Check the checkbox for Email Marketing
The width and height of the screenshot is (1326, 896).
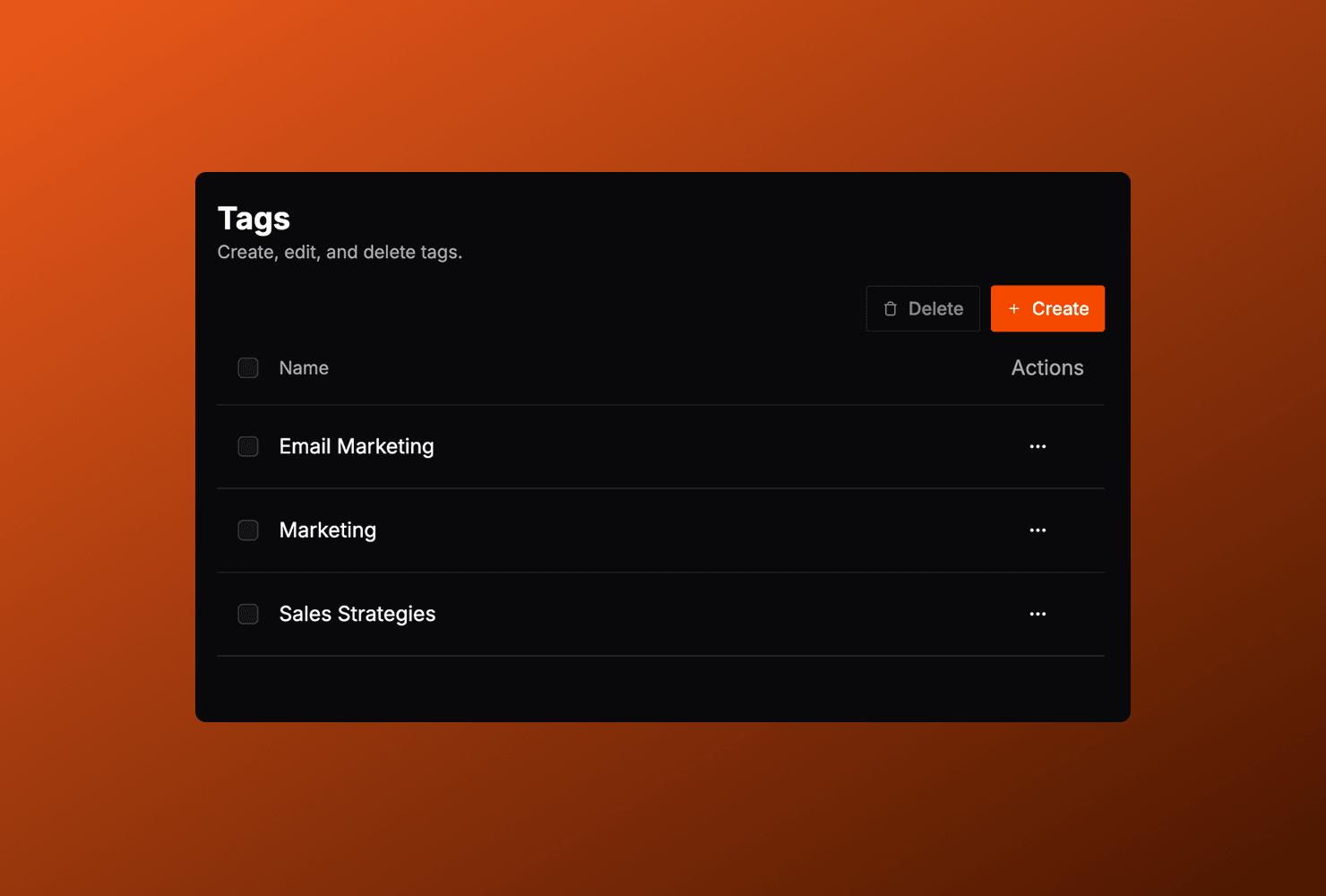click(247, 446)
